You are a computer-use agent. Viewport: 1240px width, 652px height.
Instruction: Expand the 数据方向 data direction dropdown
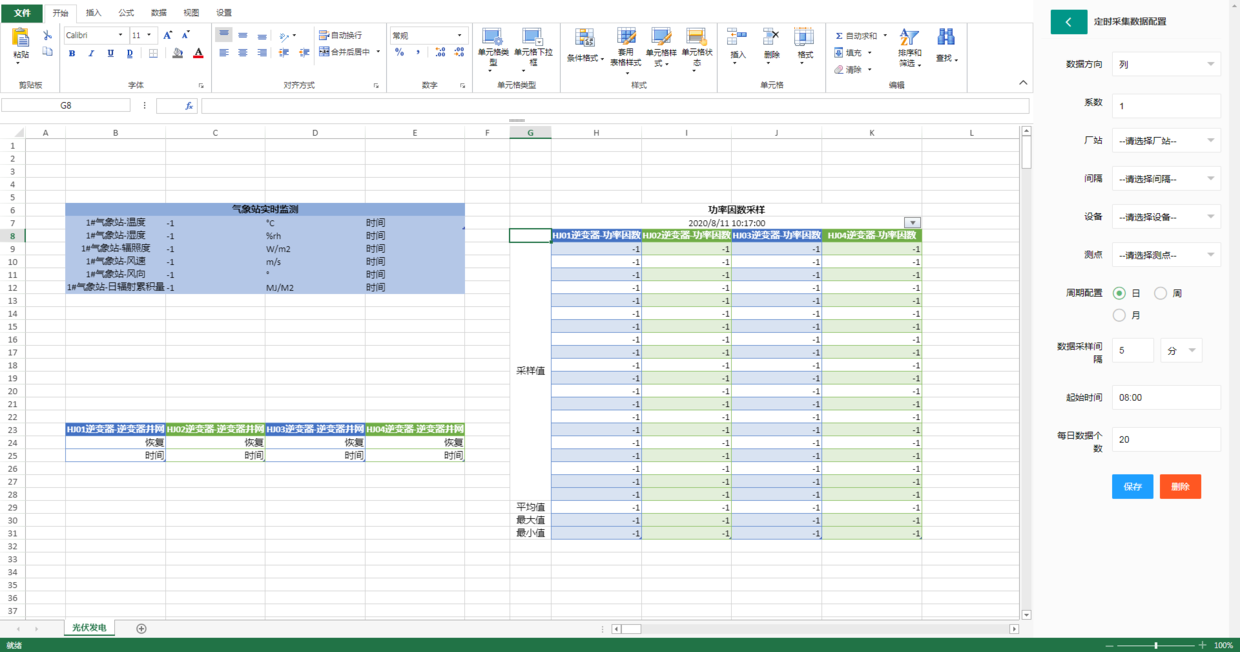pyautogui.click(x=1166, y=64)
